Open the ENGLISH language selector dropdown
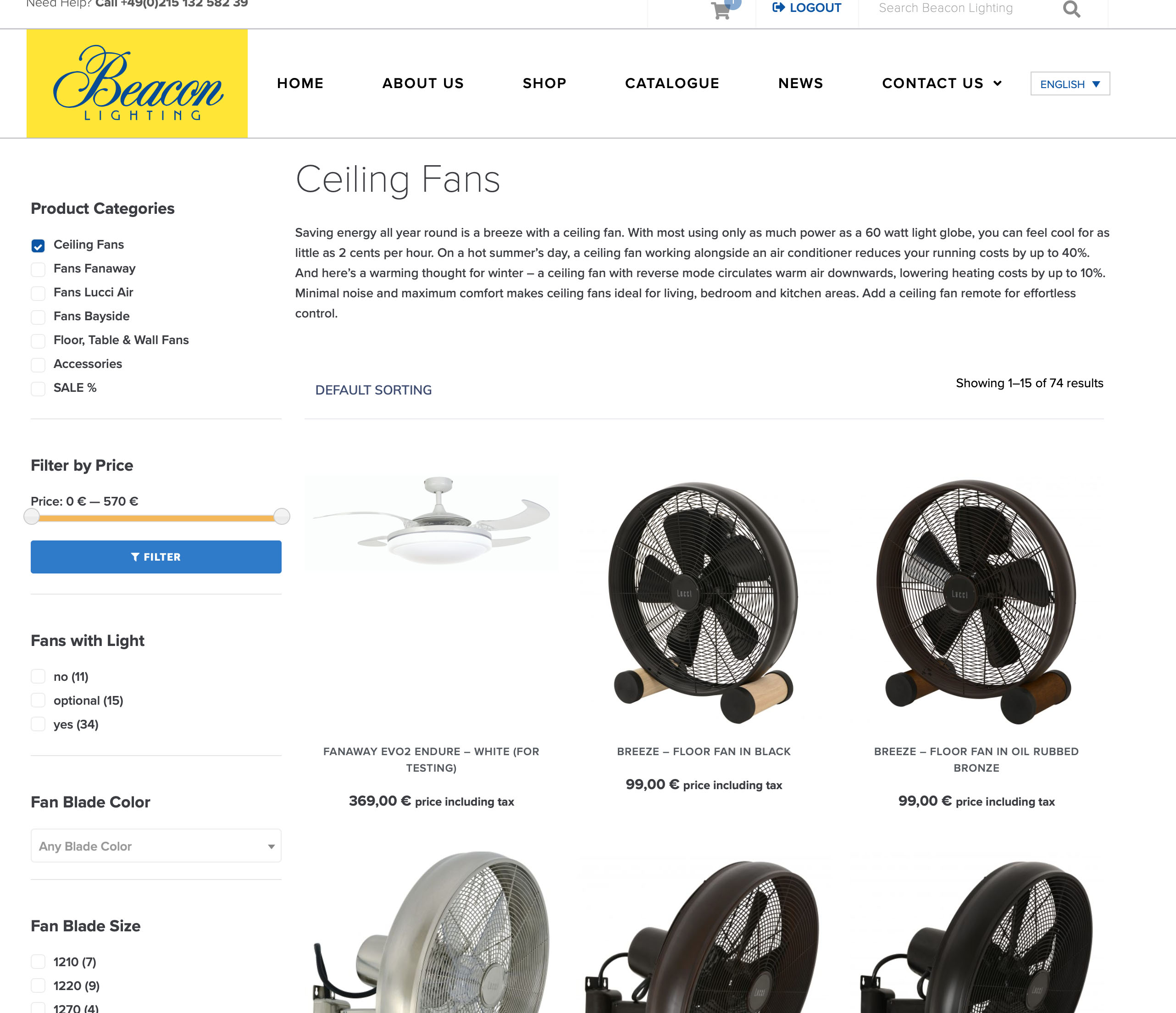Viewport: 1176px width, 1013px height. pyautogui.click(x=1069, y=84)
